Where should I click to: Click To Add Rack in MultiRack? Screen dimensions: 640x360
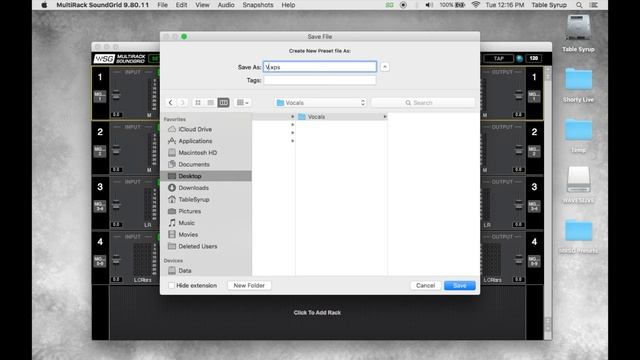click(x=317, y=313)
